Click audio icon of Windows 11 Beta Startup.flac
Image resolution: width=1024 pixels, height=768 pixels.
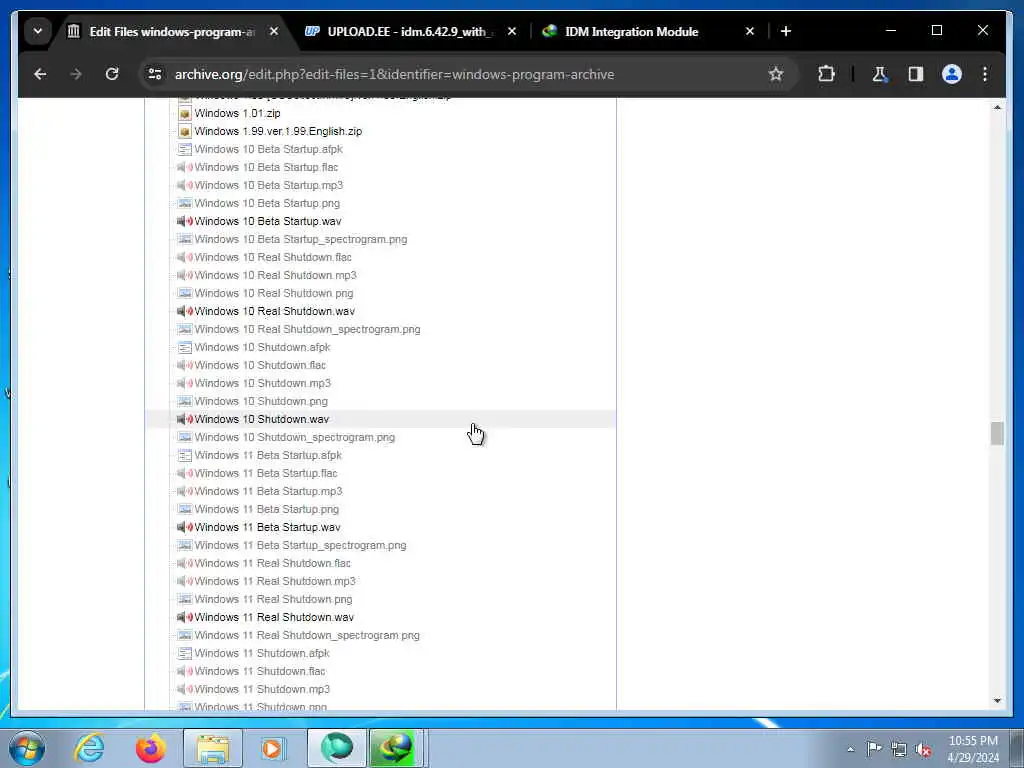coord(185,473)
